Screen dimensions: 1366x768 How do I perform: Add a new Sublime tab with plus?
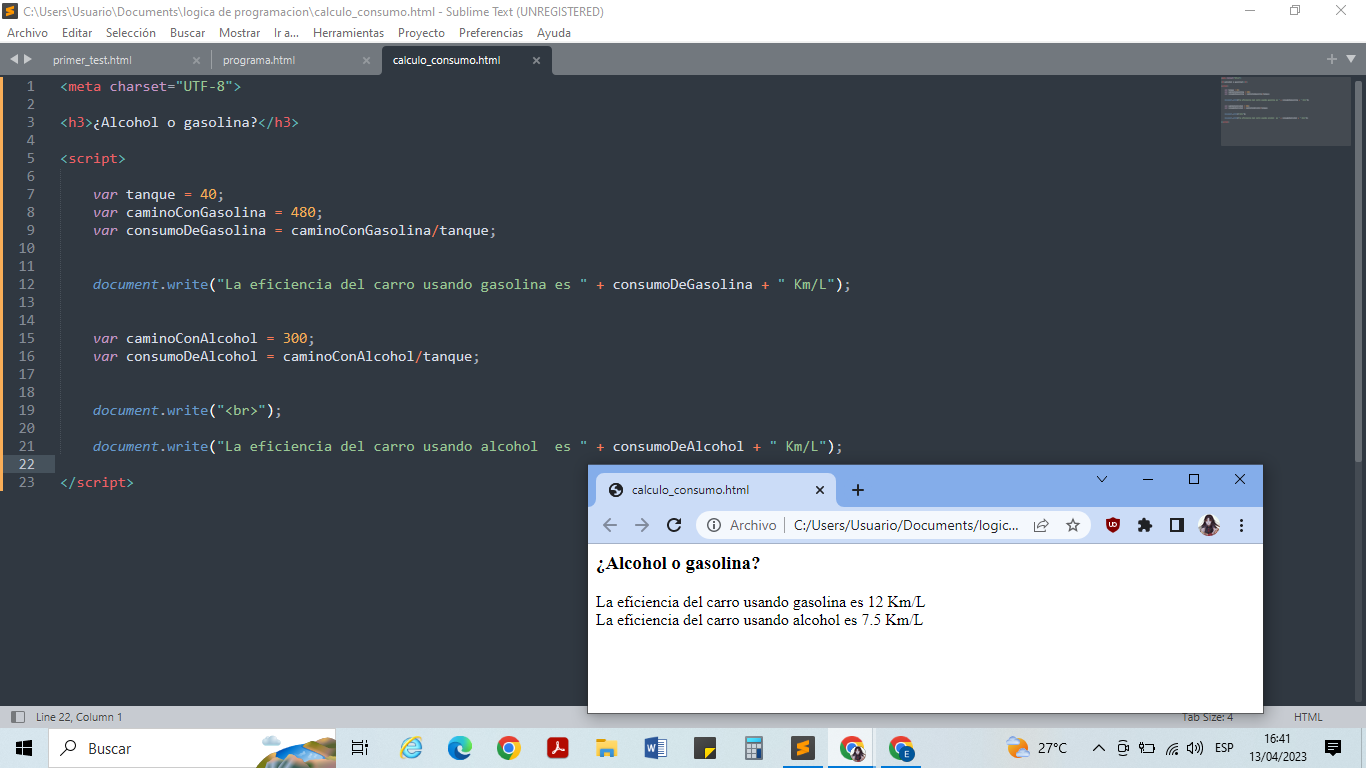pos(1332,59)
